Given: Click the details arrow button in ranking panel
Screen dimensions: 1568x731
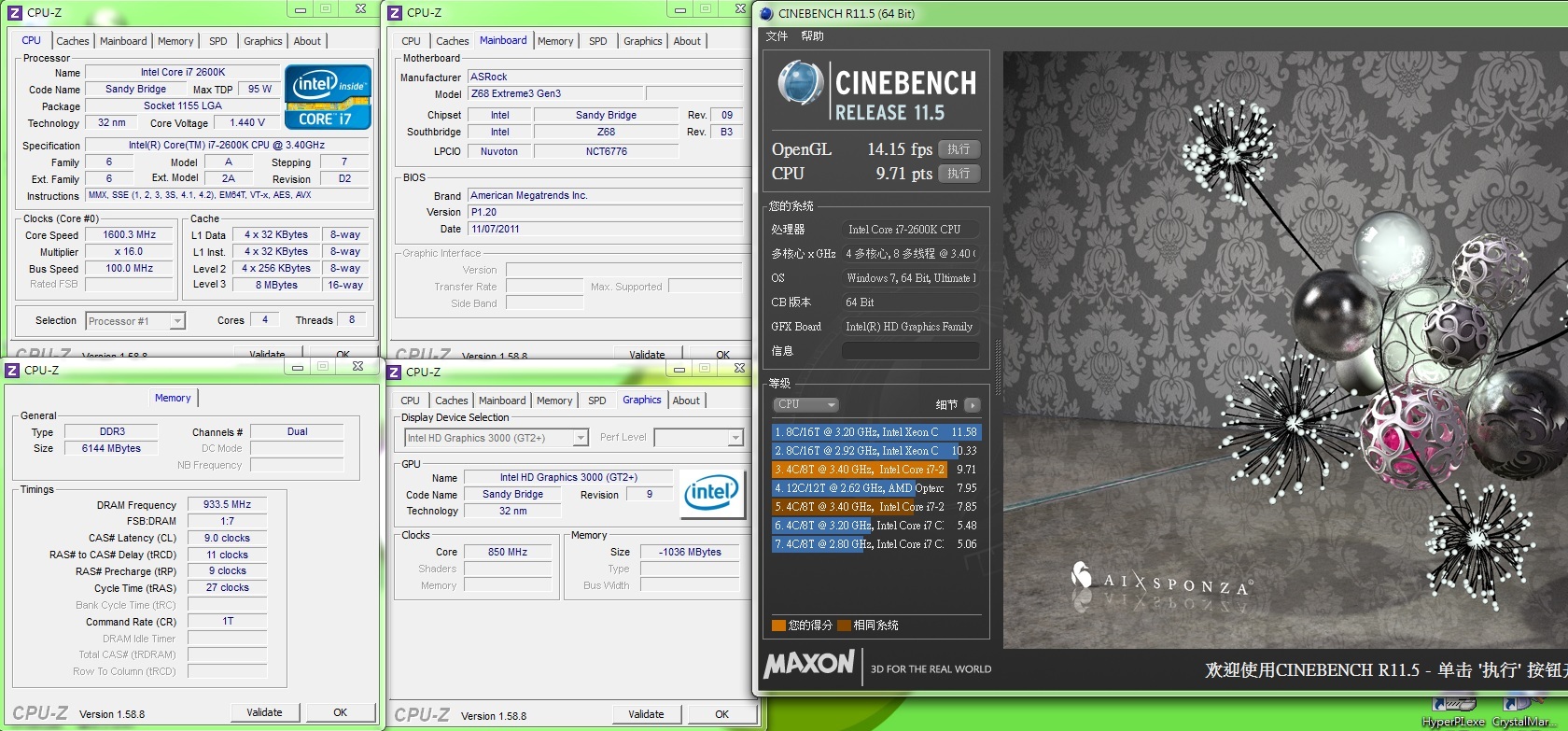Looking at the screenshot, I should [972, 404].
